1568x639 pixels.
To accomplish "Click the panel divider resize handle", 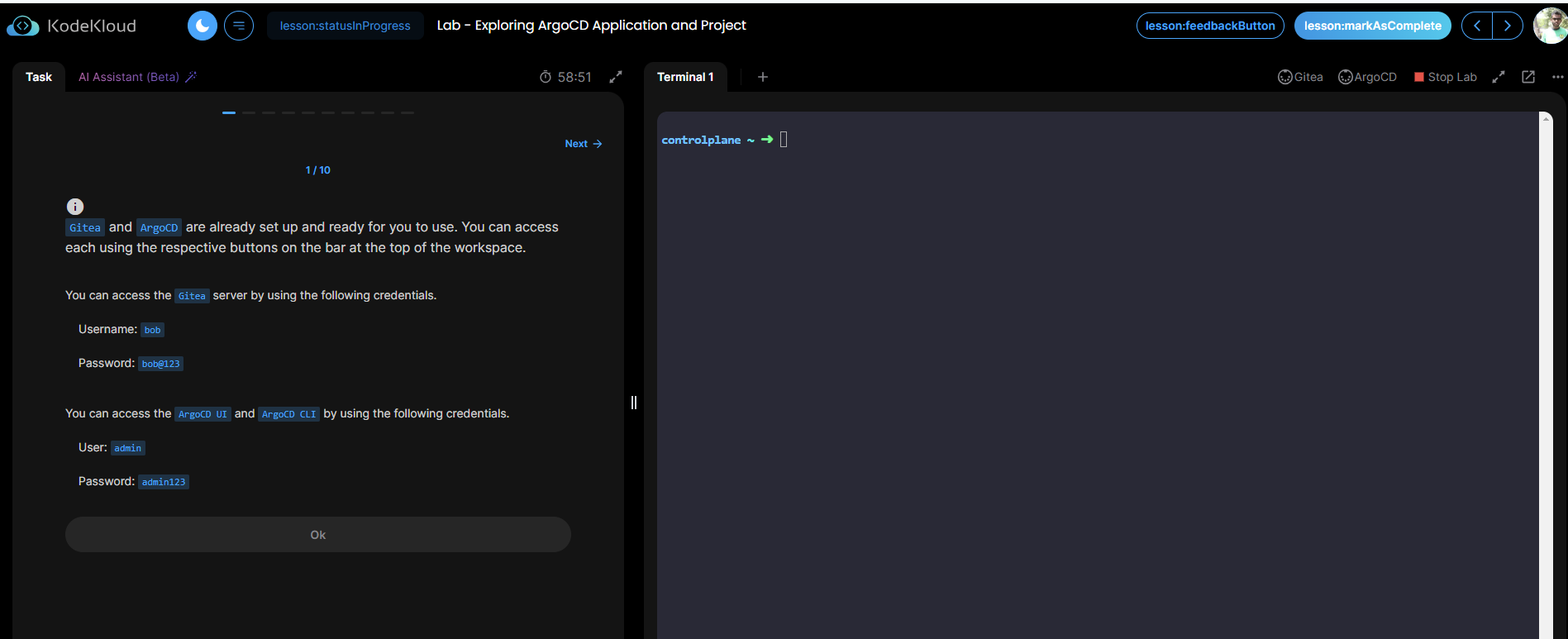I will point(634,403).
